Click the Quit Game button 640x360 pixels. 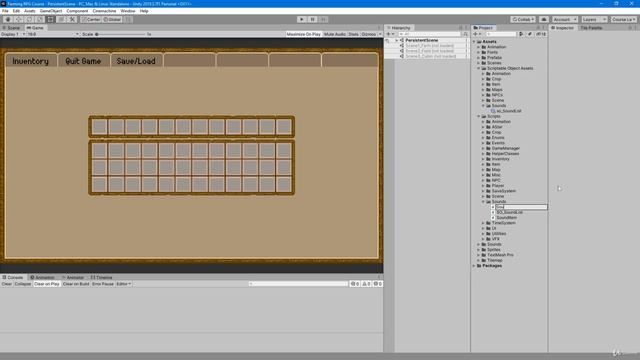83,61
